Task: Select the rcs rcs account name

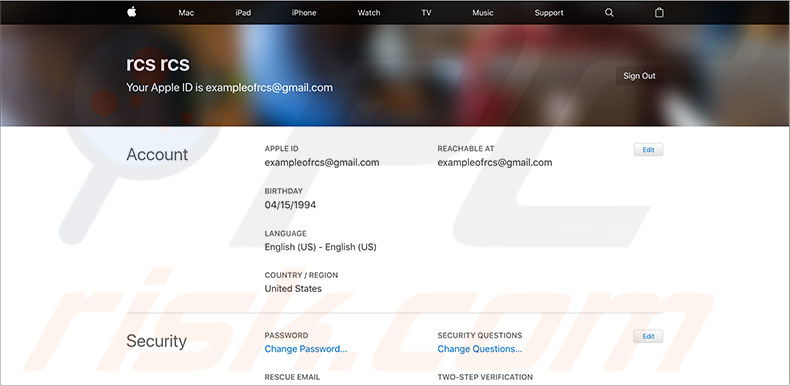Action: [158, 63]
